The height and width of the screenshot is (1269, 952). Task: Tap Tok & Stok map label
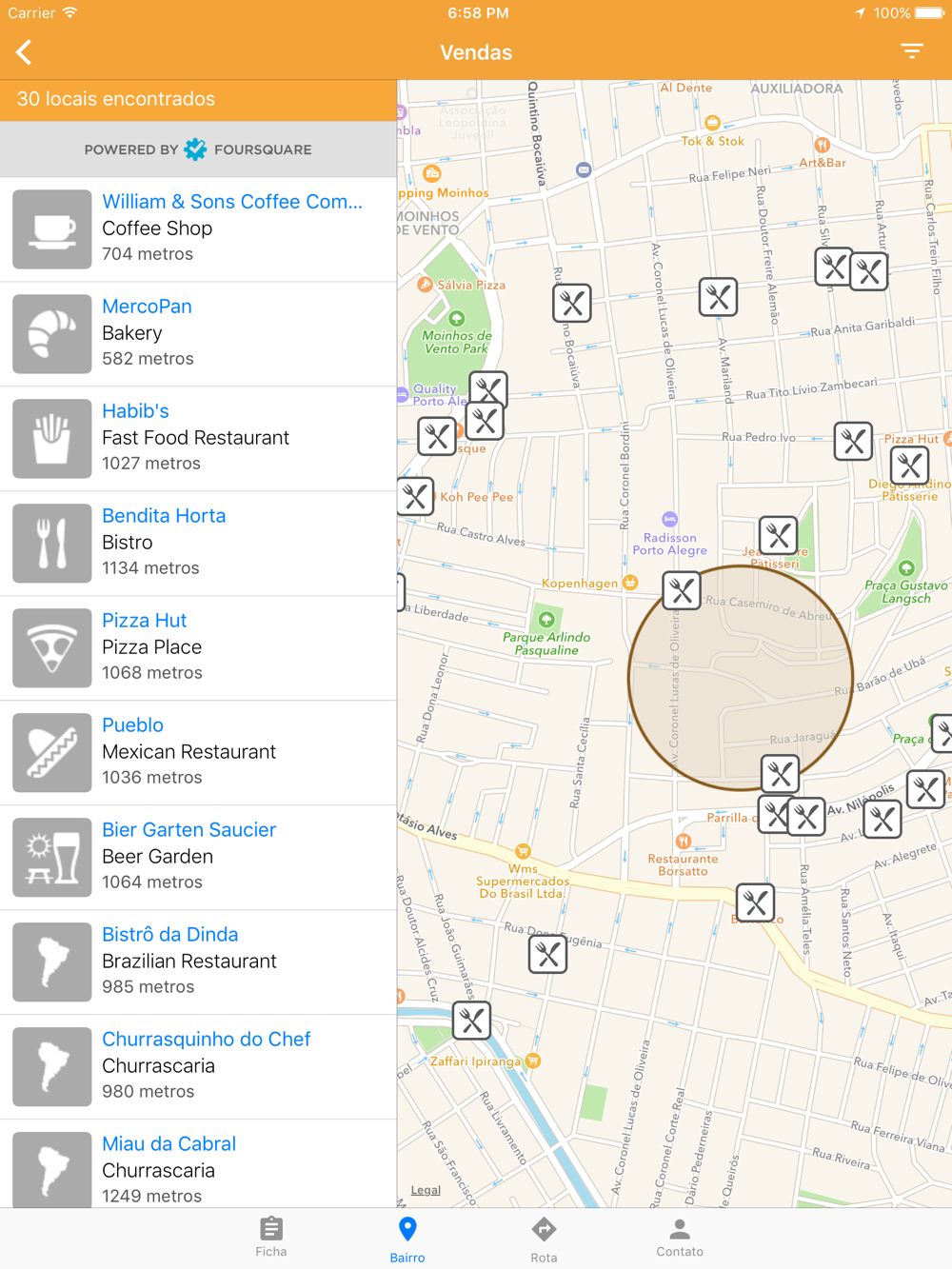point(712,141)
